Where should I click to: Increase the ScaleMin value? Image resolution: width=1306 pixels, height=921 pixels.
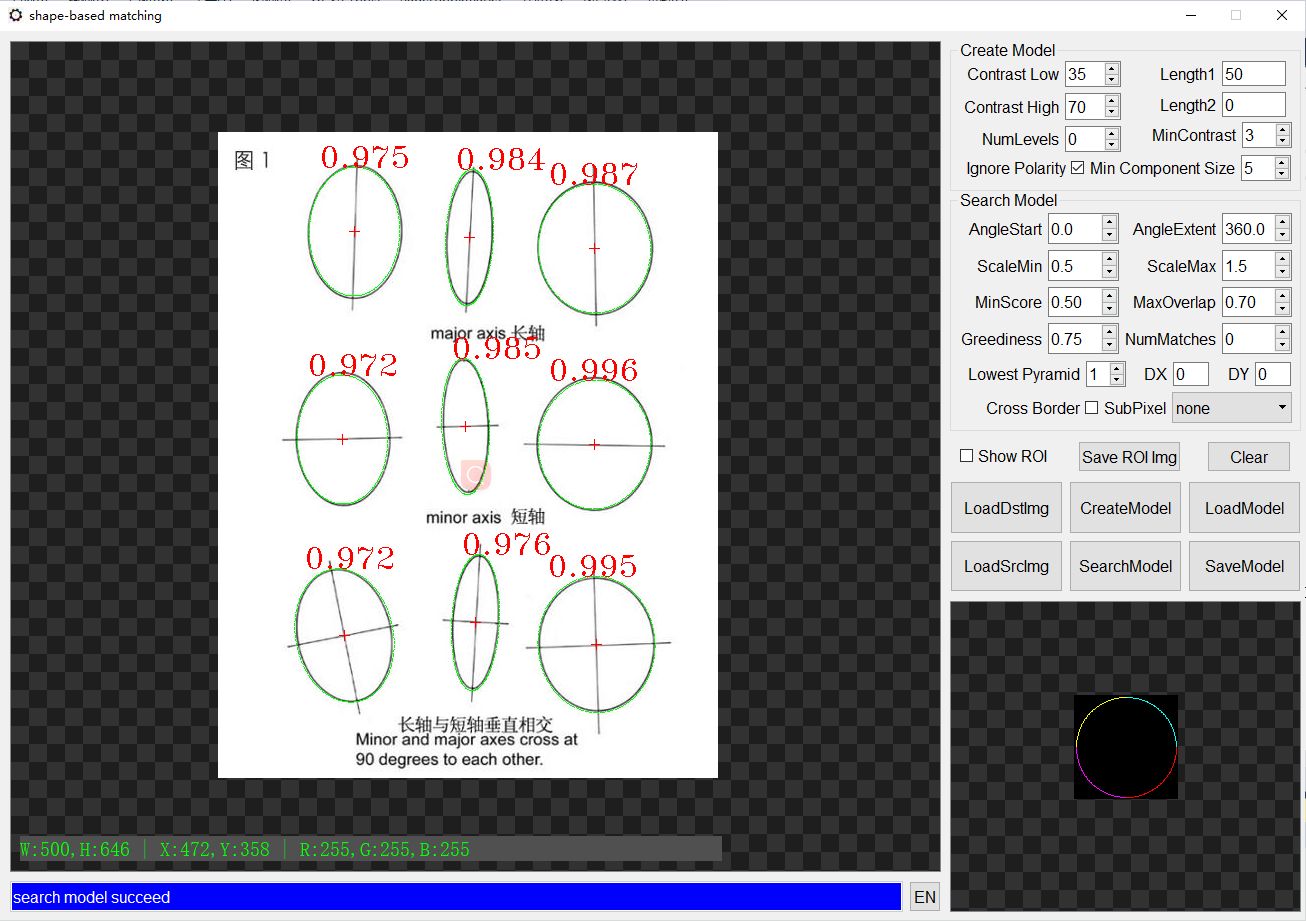[1109, 259]
